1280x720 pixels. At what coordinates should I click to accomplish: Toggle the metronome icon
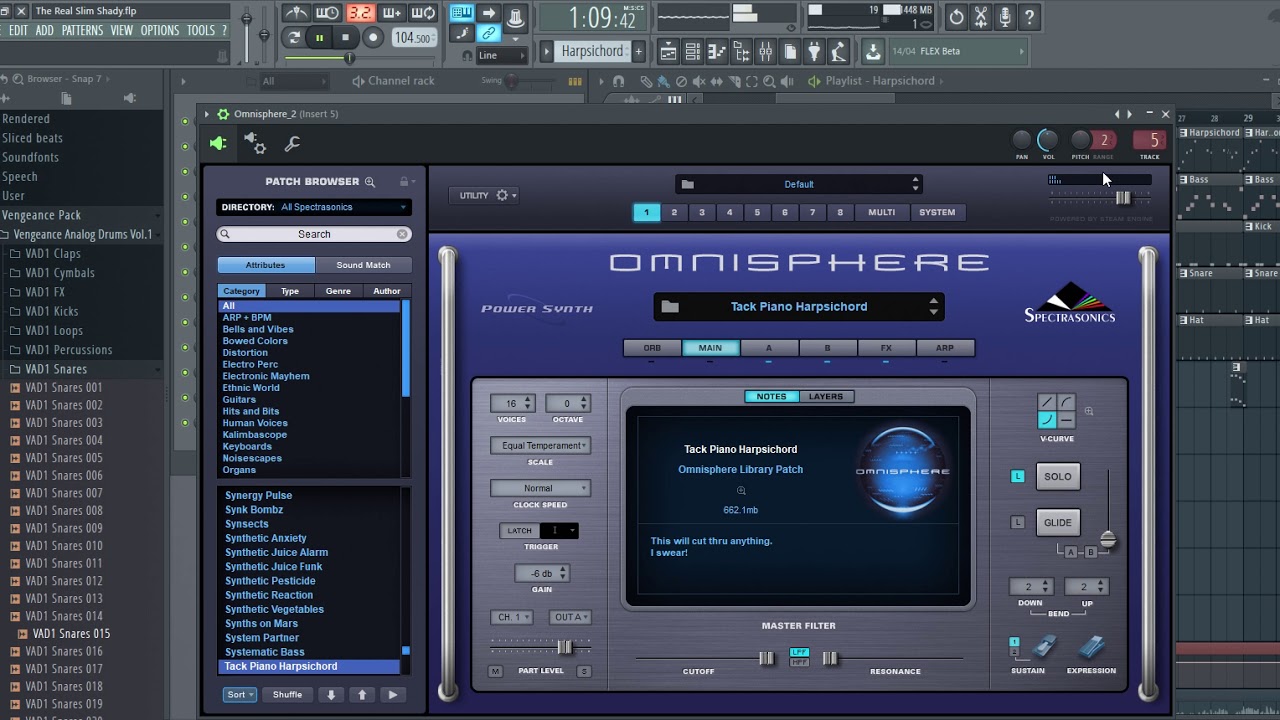tap(296, 13)
